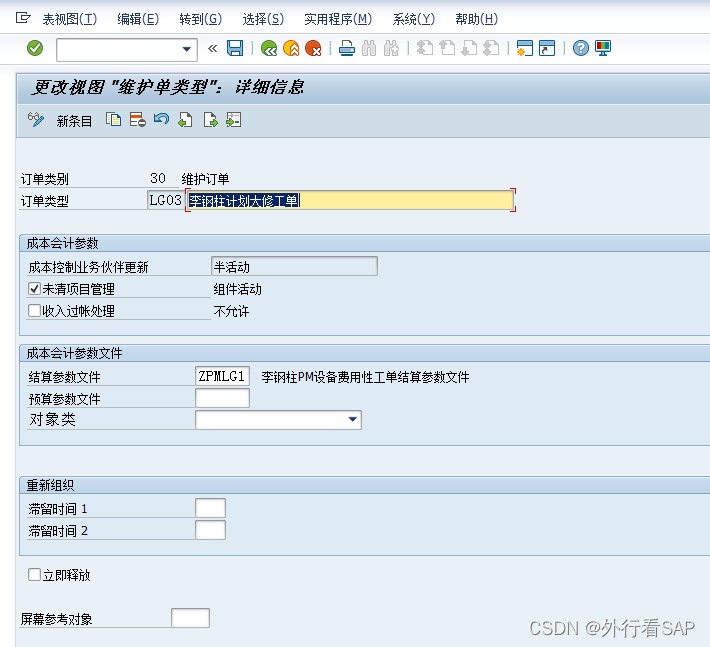Click the window menu icon at top-left

point(23,18)
